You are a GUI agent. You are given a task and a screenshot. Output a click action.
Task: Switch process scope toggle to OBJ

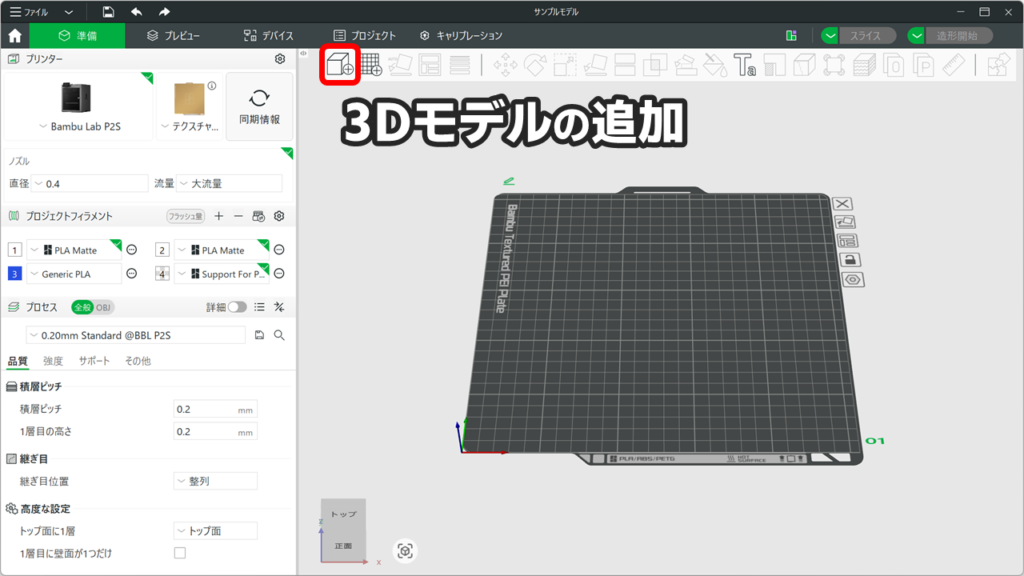(x=104, y=307)
